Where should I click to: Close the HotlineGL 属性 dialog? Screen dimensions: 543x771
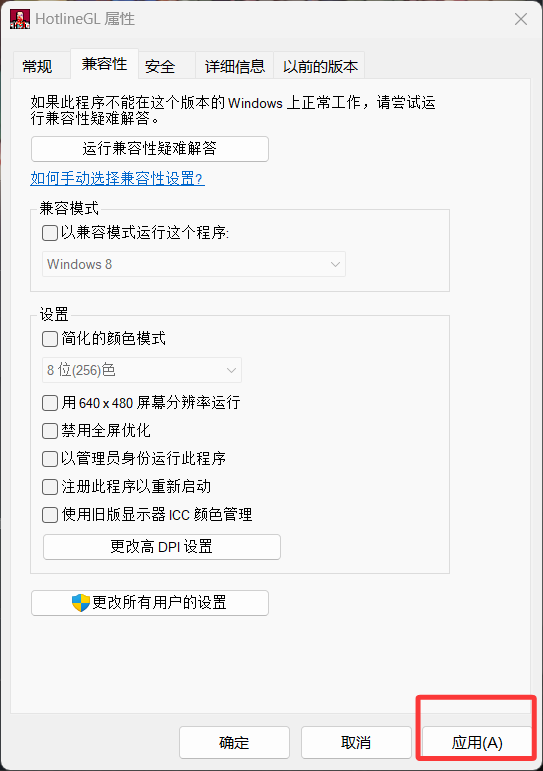pyautogui.click(x=521, y=19)
